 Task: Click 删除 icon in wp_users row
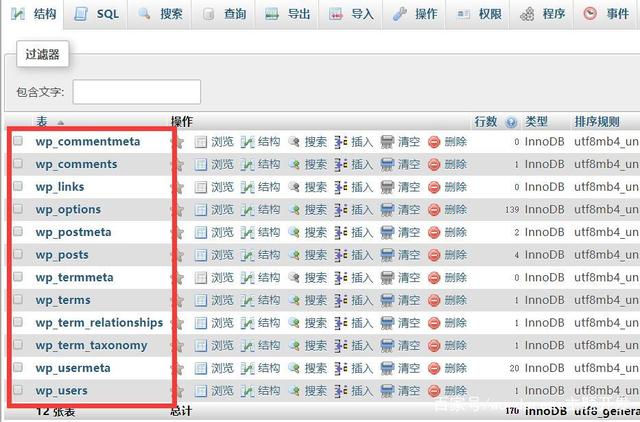coord(434,391)
